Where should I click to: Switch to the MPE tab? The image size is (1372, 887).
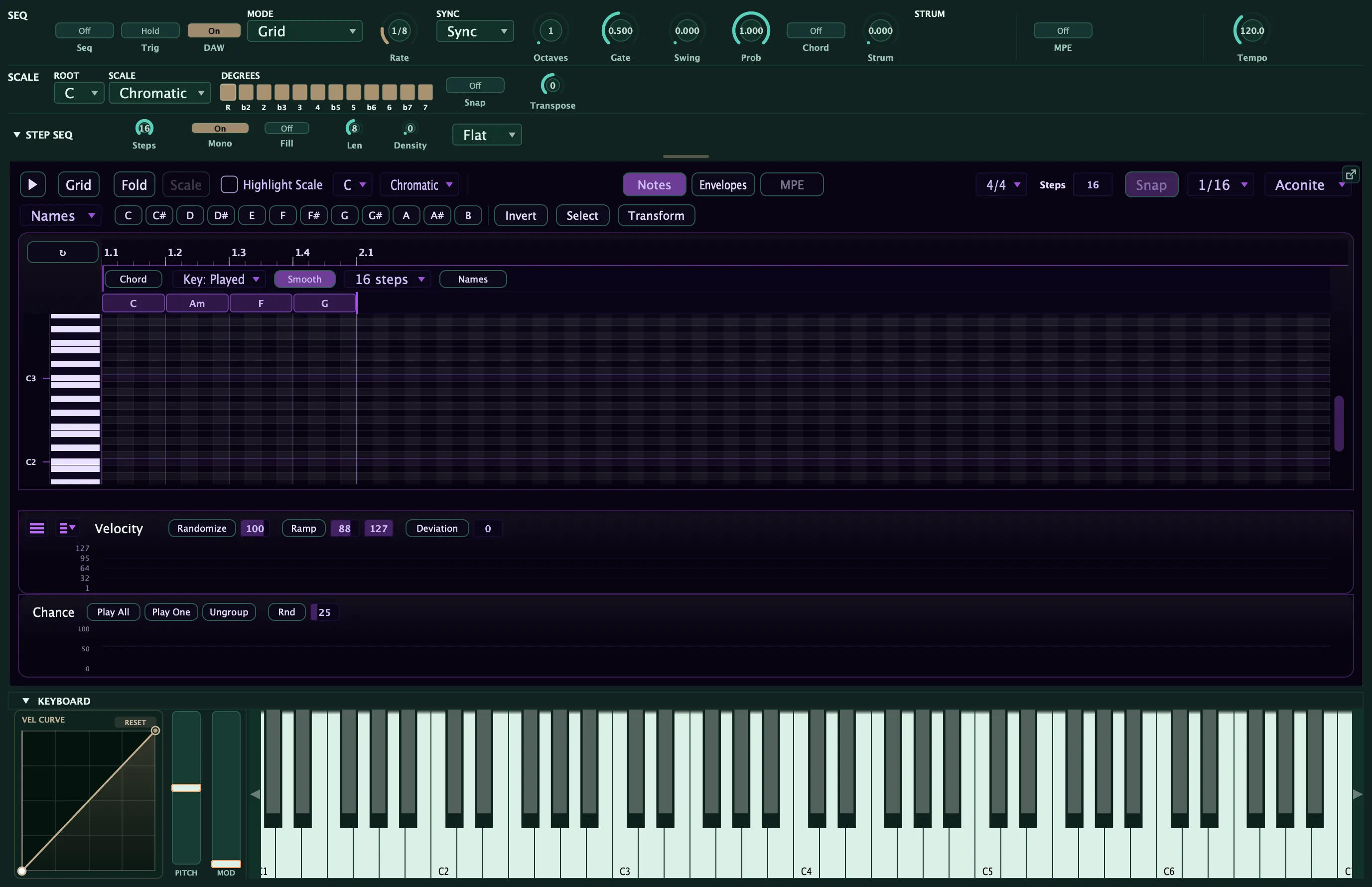[x=792, y=184]
